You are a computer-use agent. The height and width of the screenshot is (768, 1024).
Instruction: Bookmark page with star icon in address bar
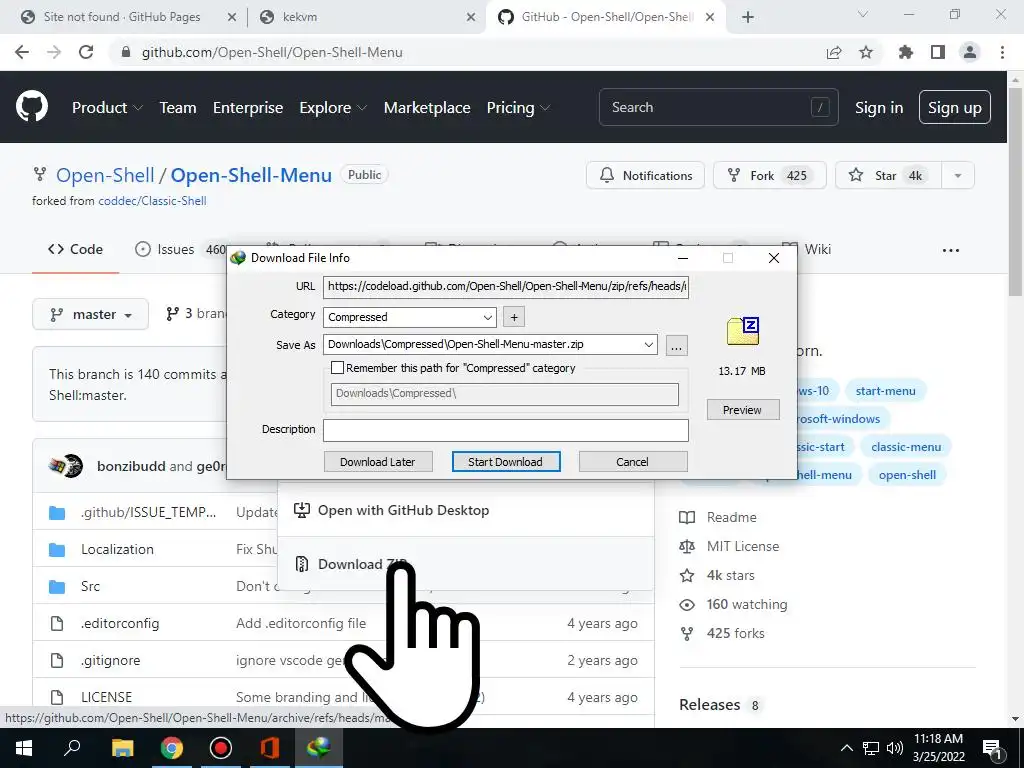[866, 52]
